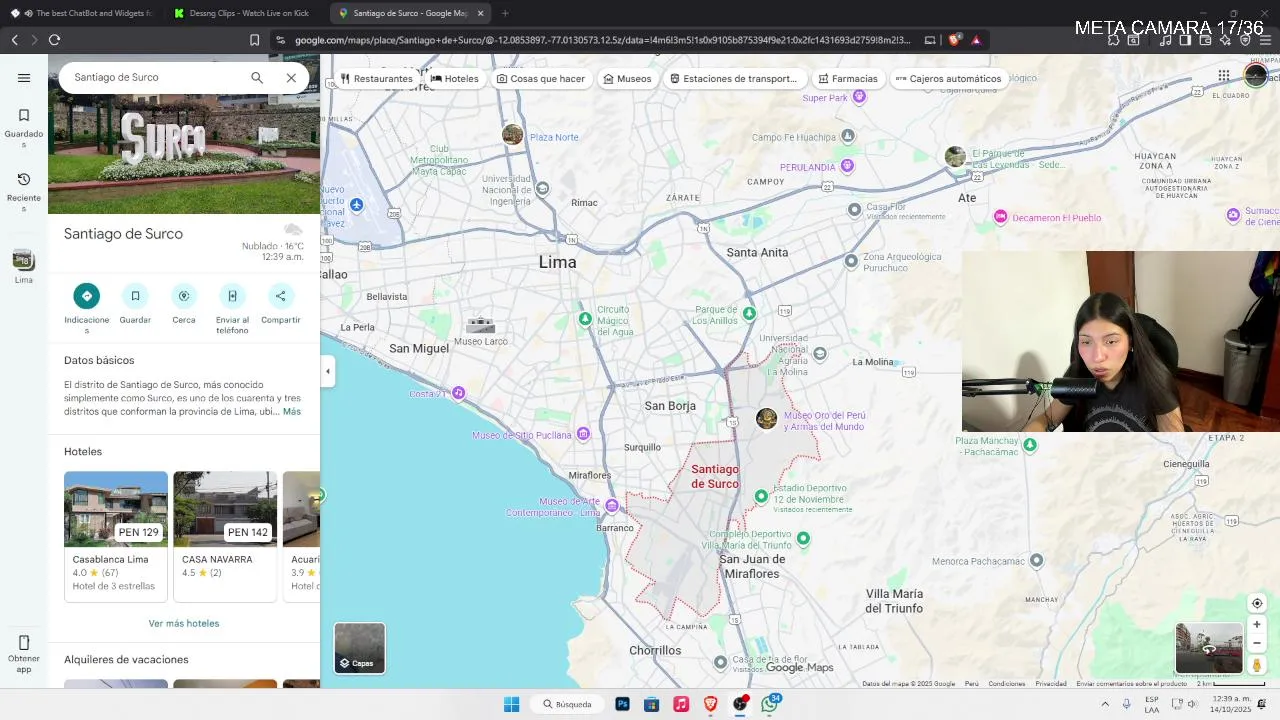Close the Santiago de Surco browser tab
The height and width of the screenshot is (720, 1280).
(480, 13)
